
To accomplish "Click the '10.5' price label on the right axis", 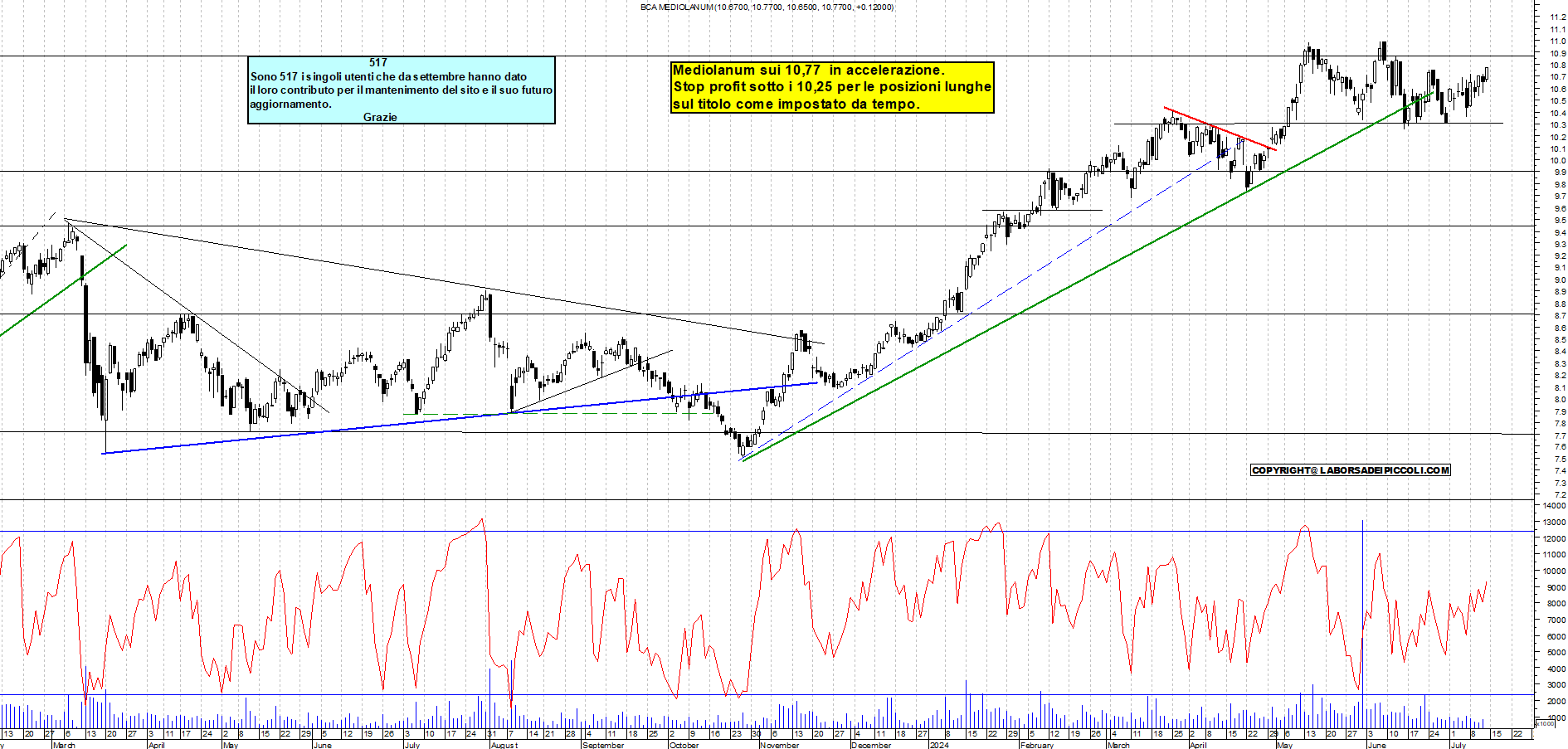I will (x=1558, y=100).
